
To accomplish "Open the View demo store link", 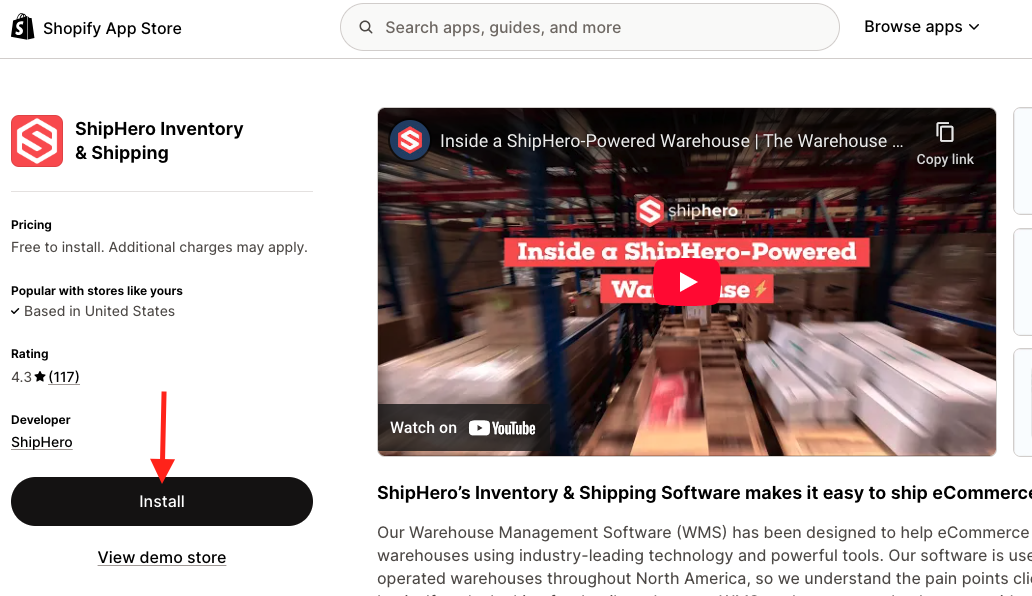I will 162,557.
